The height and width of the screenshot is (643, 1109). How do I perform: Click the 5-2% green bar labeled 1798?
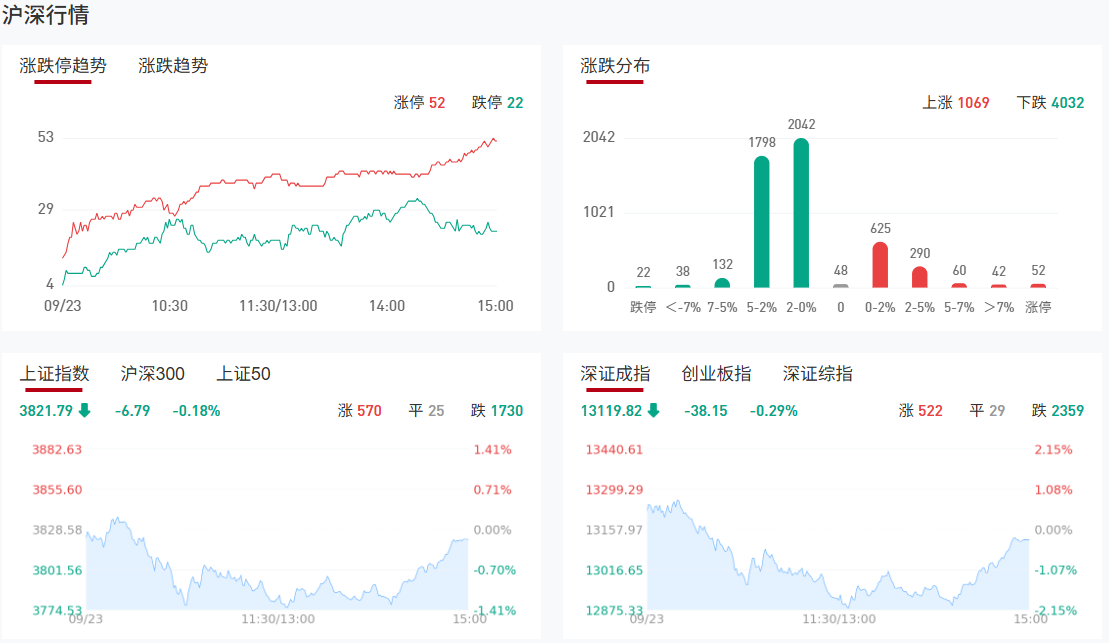tap(762, 222)
